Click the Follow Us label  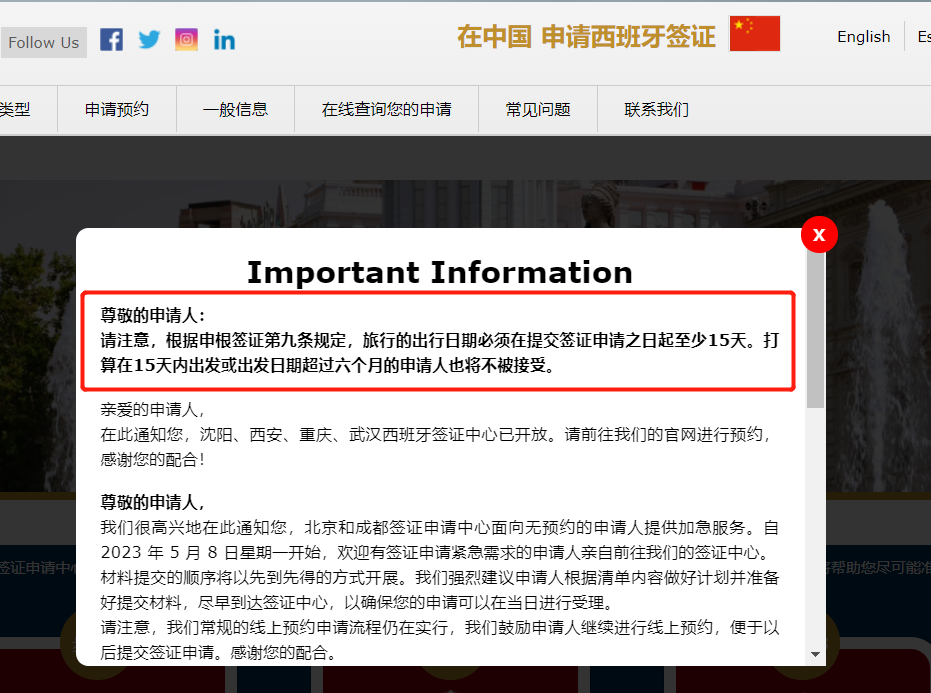43,42
